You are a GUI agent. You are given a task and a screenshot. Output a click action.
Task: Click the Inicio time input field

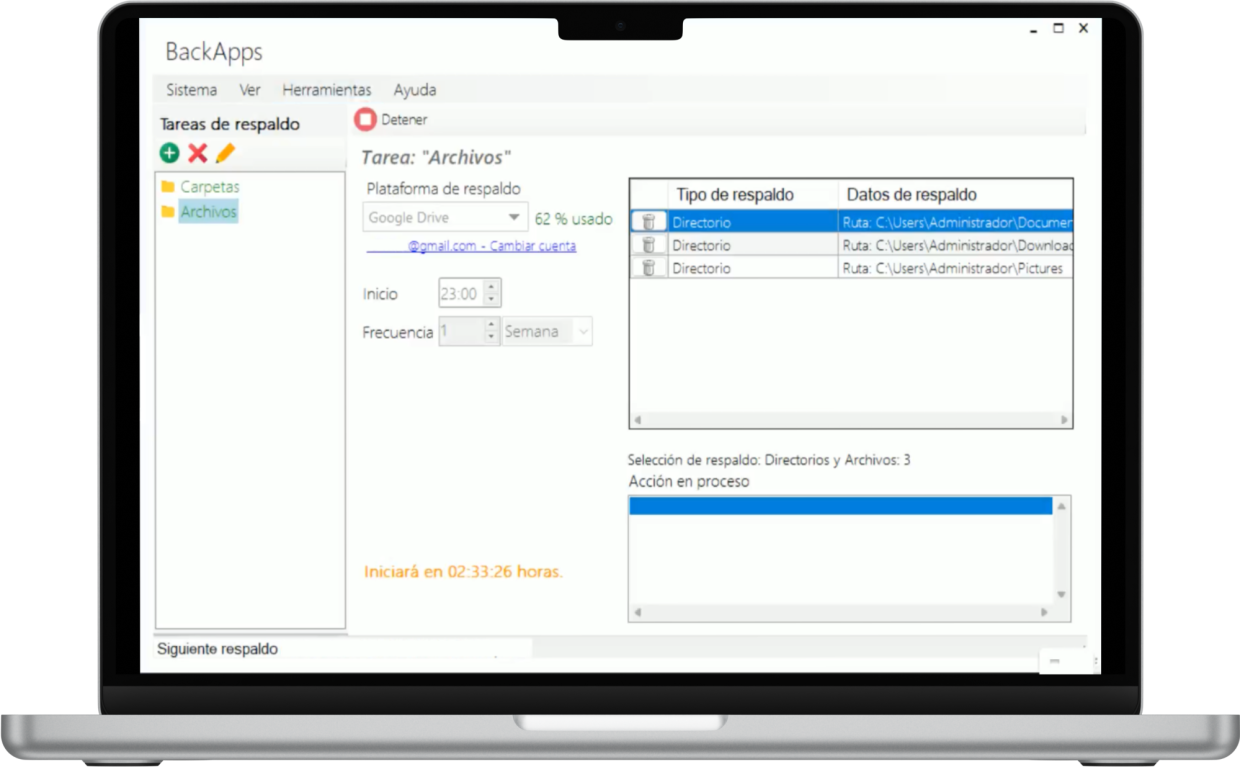pyautogui.click(x=460, y=294)
